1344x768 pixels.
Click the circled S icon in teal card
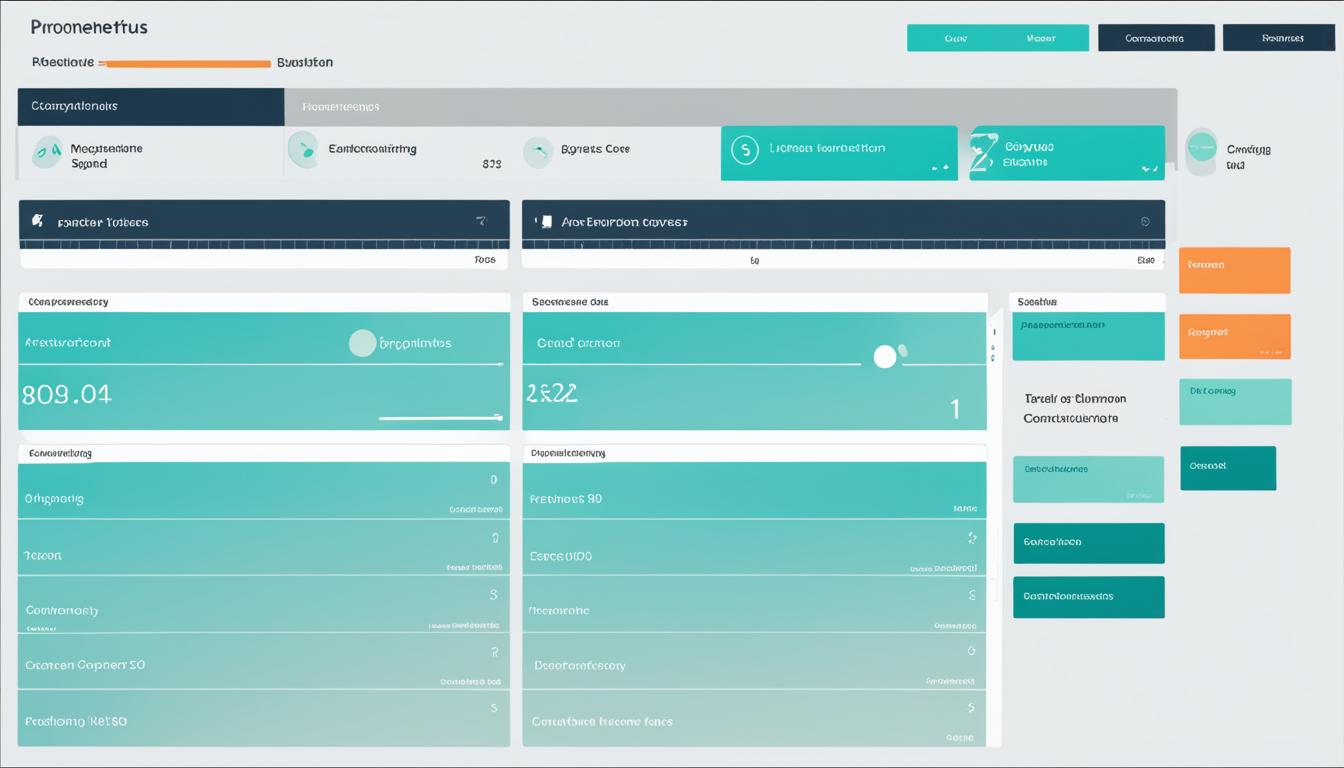(744, 150)
